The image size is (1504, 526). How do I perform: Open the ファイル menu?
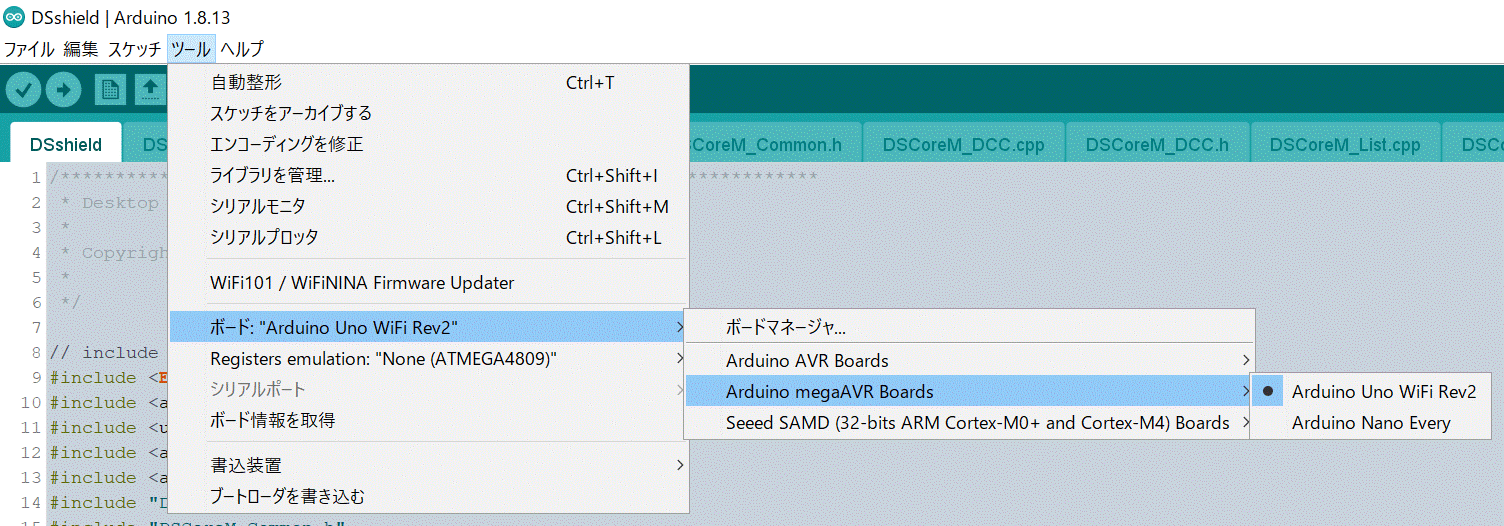30,49
